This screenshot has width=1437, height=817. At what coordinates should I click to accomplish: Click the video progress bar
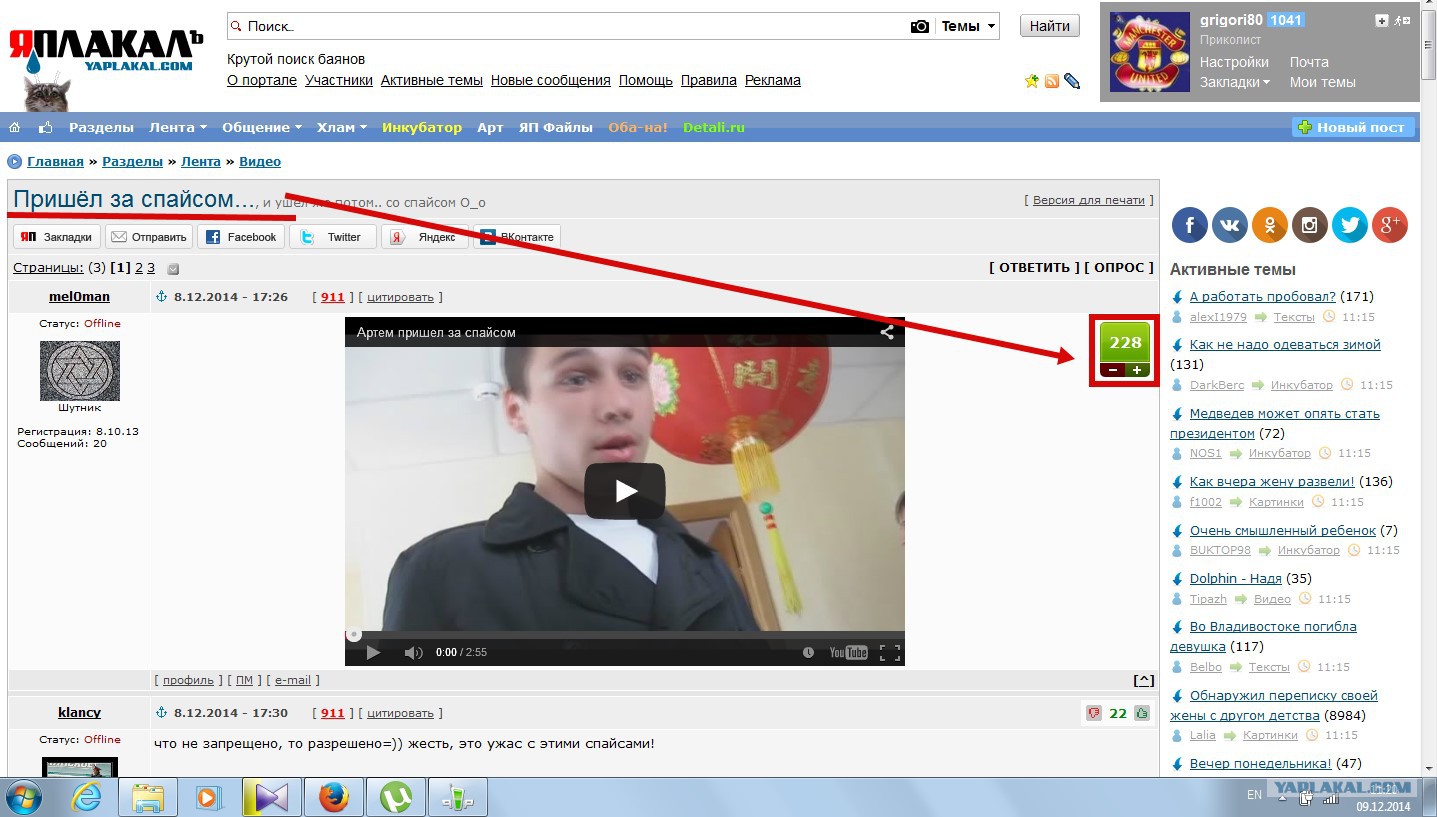[x=625, y=634]
